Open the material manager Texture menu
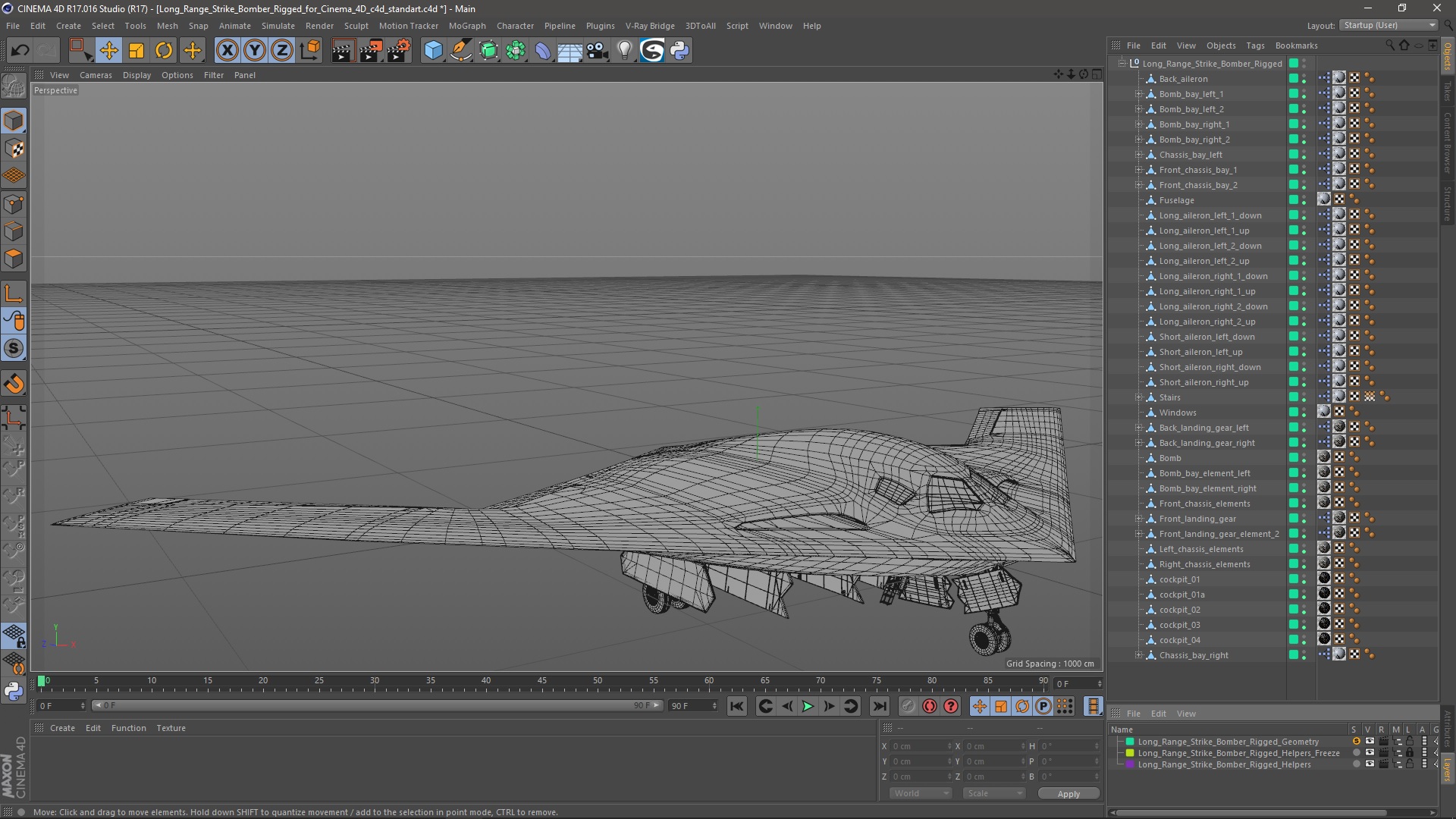The height and width of the screenshot is (819, 1456). [171, 728]
